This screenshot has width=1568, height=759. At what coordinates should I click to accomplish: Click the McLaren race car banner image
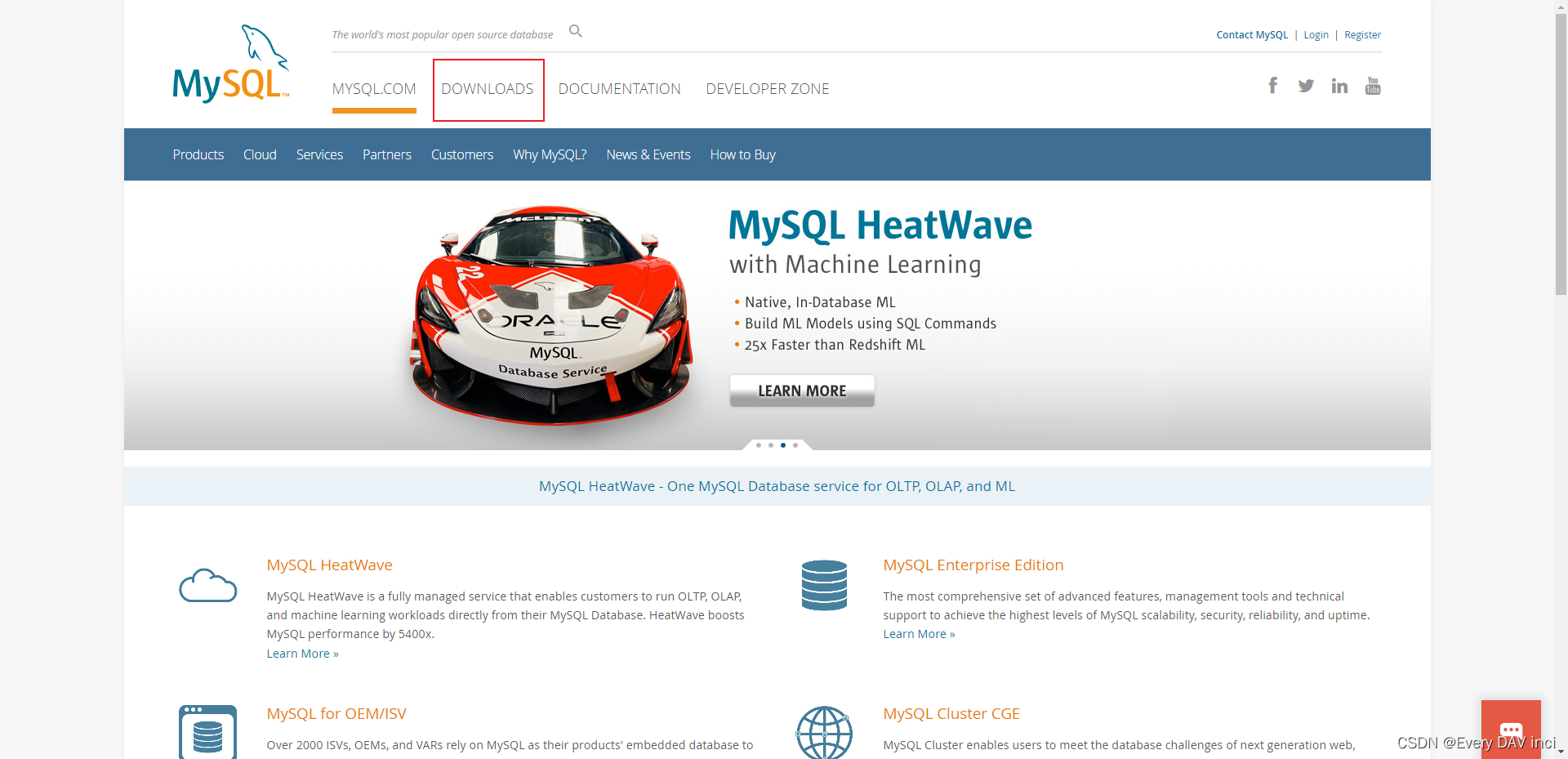[550, 316]
